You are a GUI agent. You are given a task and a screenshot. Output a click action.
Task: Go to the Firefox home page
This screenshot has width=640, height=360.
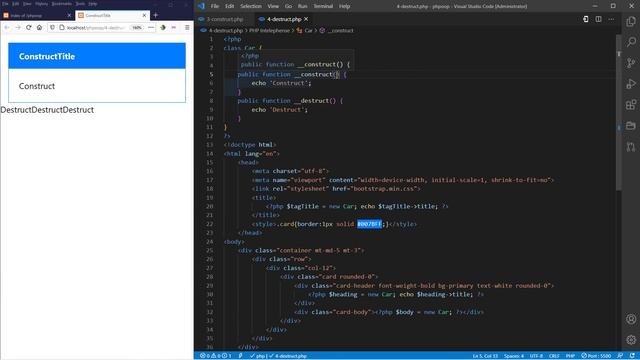pos(39,27)
